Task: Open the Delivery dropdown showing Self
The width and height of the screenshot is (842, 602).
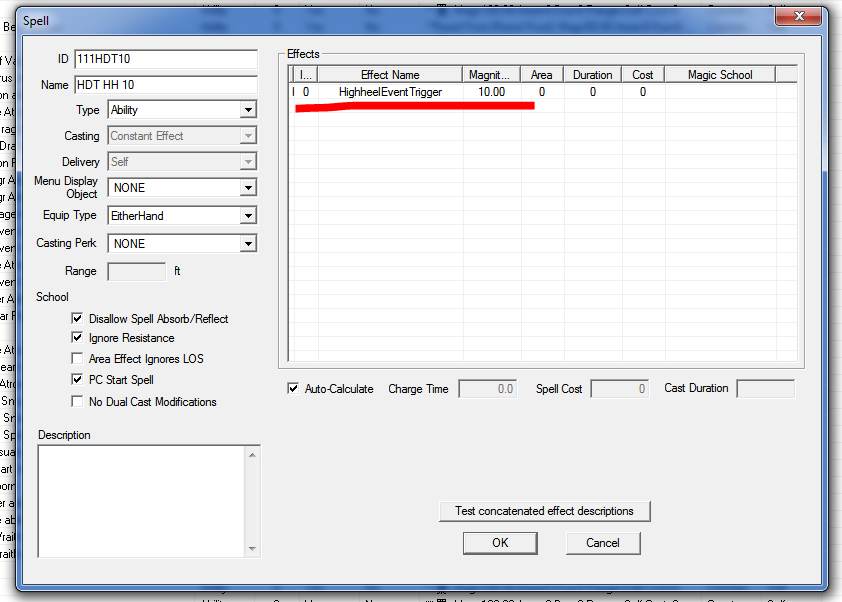Action: 182,162
